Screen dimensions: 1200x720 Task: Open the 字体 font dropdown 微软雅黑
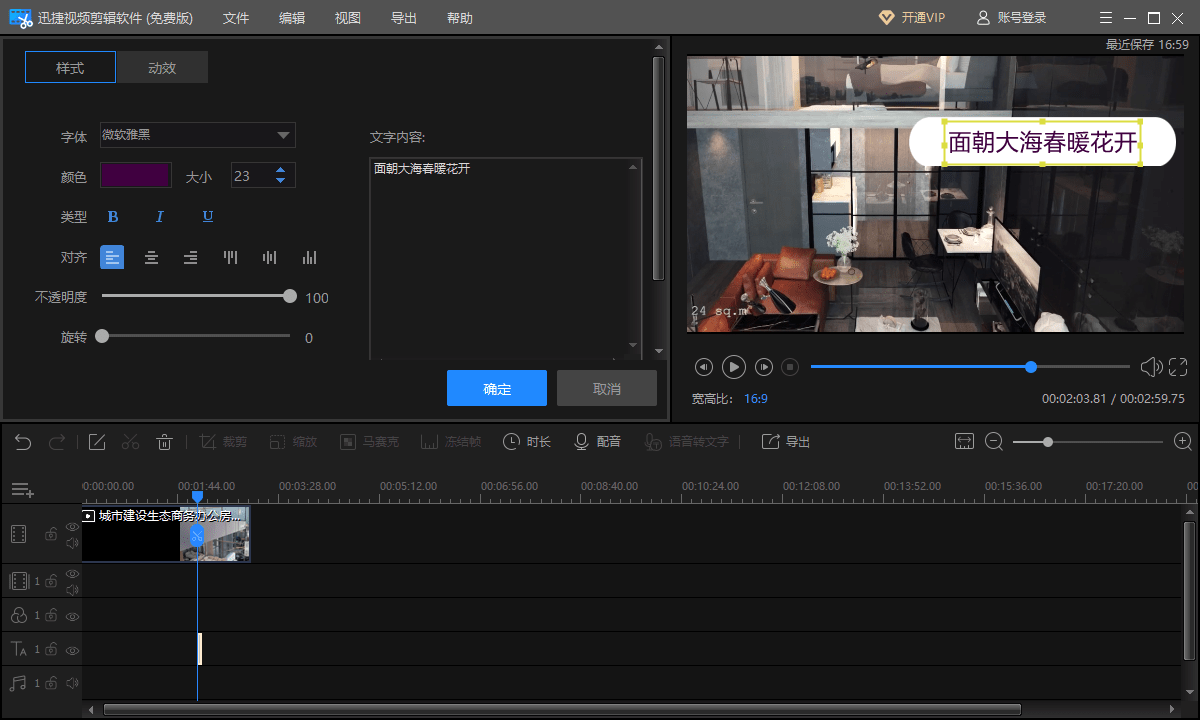(197, 136)
